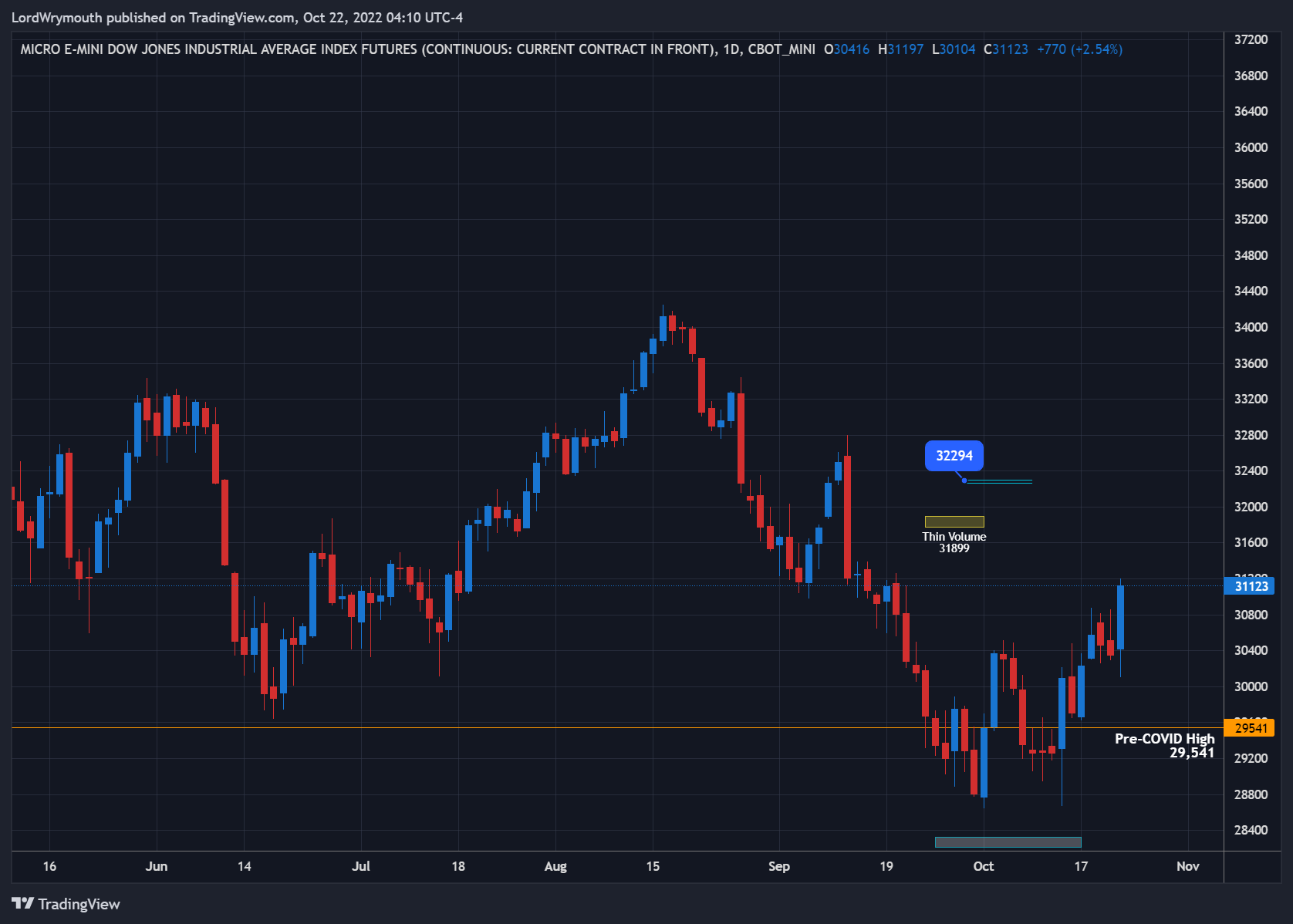Click the Oct label on time axis

click(984, 866)
